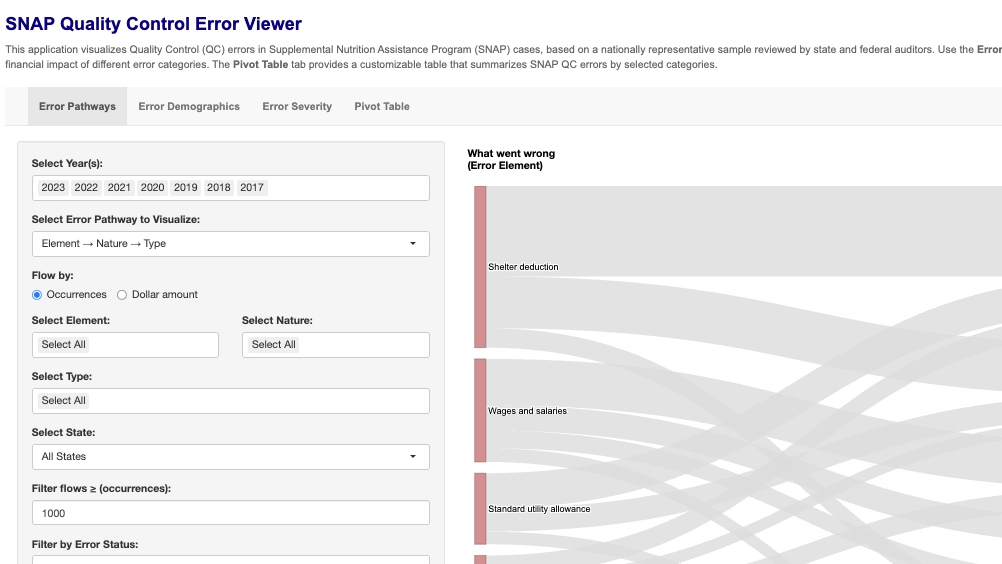The width and height of the screenshot is (1002, 564).
Task: Click the Shelter deduction label in chart
Action: pyautogui.click(x=523, y=267)
